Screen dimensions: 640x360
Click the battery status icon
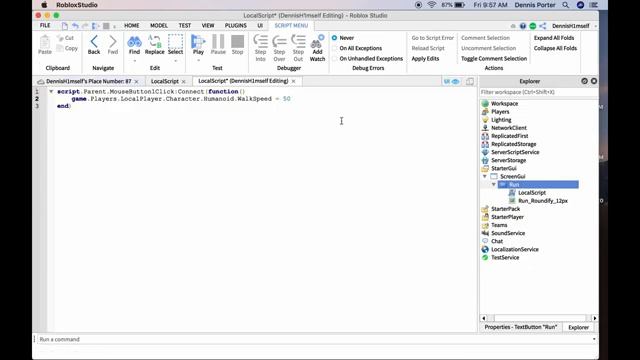(460, 5)
